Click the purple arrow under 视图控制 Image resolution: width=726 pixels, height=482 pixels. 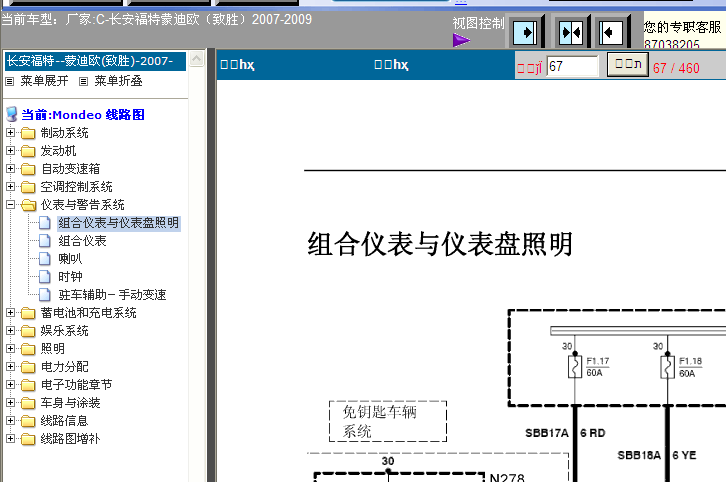tap(461, 40)
